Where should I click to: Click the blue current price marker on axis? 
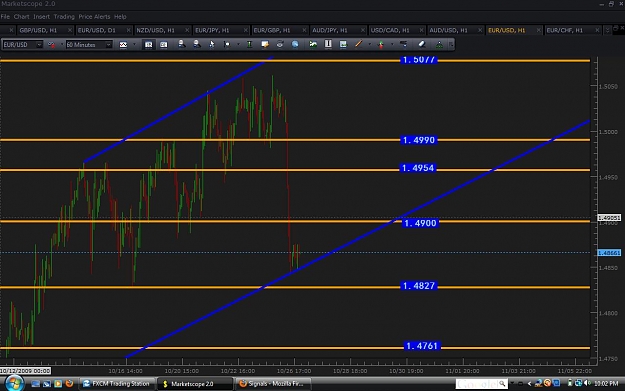pyautogui.click(x=609, y=253)
